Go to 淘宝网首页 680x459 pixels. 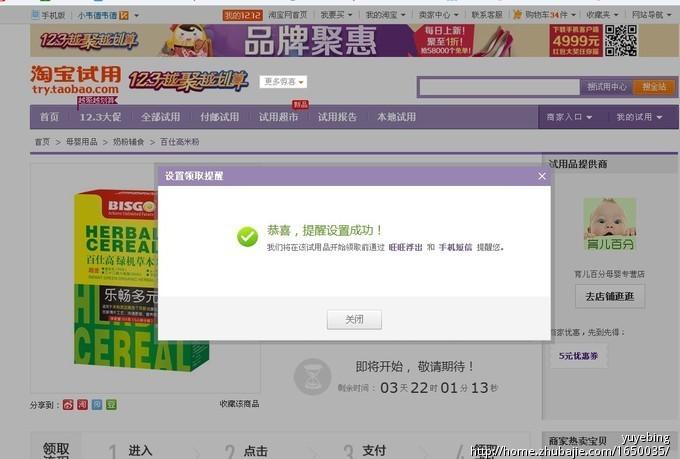point(288,15)
